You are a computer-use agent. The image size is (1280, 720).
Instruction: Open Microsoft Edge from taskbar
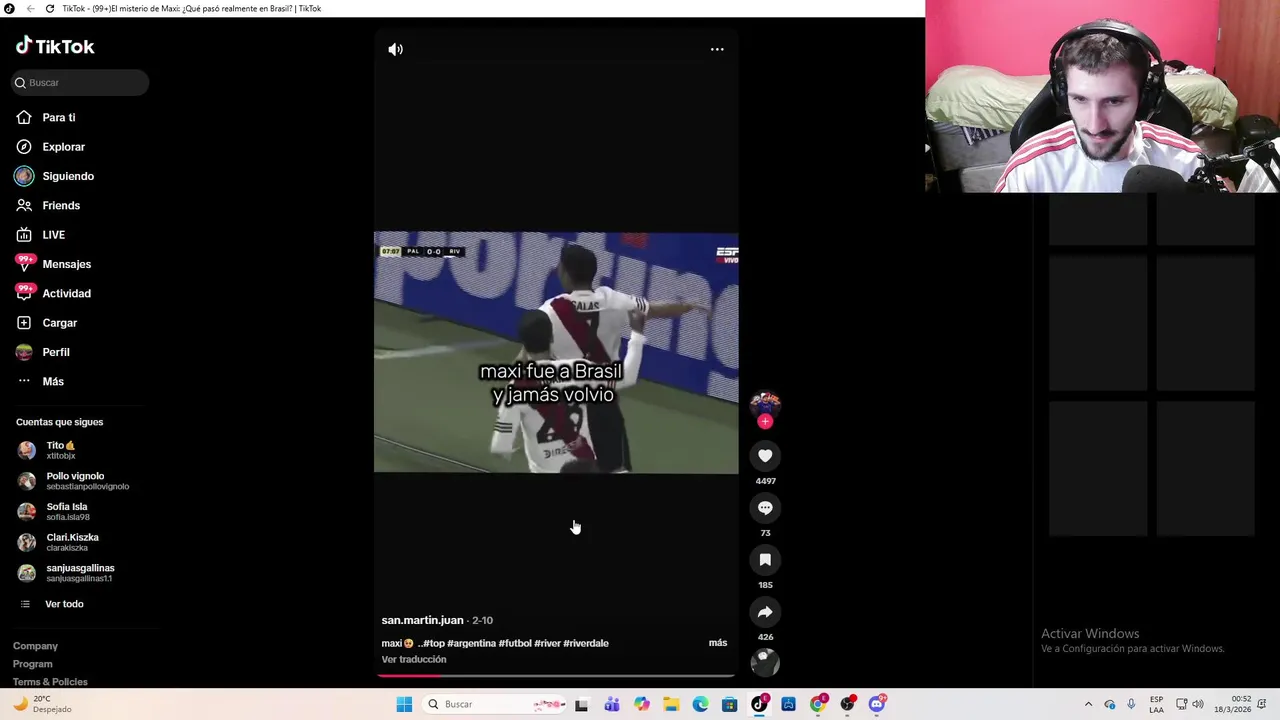point(700,704)
